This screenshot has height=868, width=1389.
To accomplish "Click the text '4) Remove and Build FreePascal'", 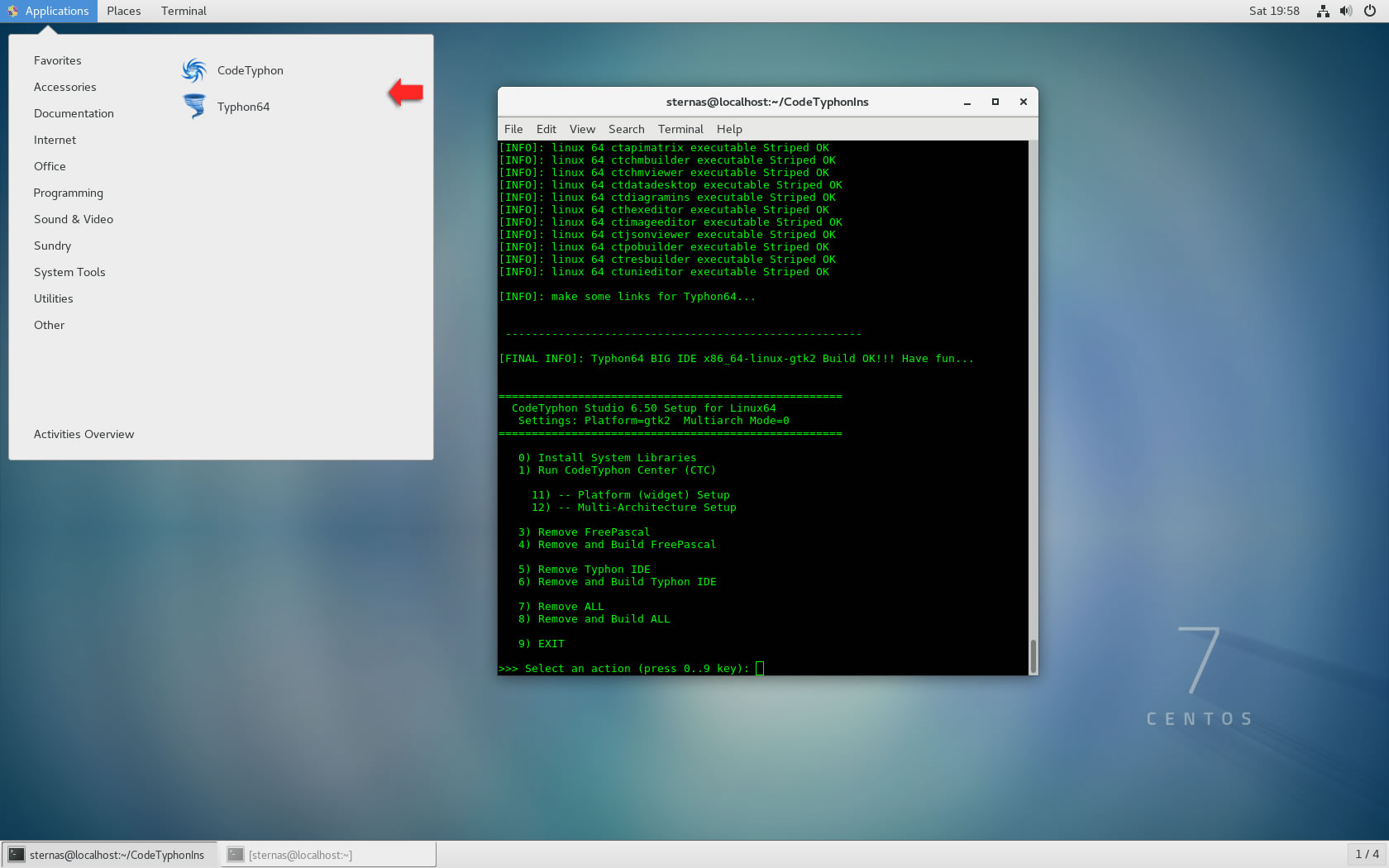I will pyautogui.click(x=617, y=544).
